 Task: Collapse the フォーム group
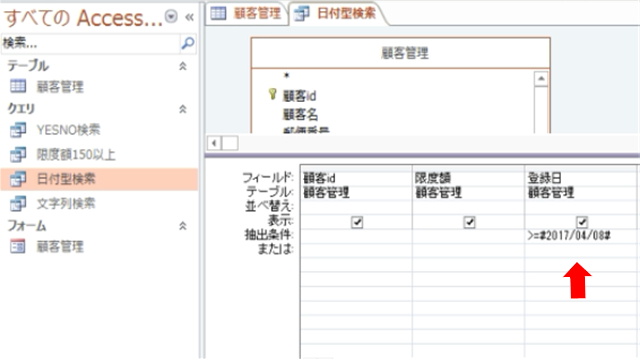pyautogui.click(x=183, y=226)
